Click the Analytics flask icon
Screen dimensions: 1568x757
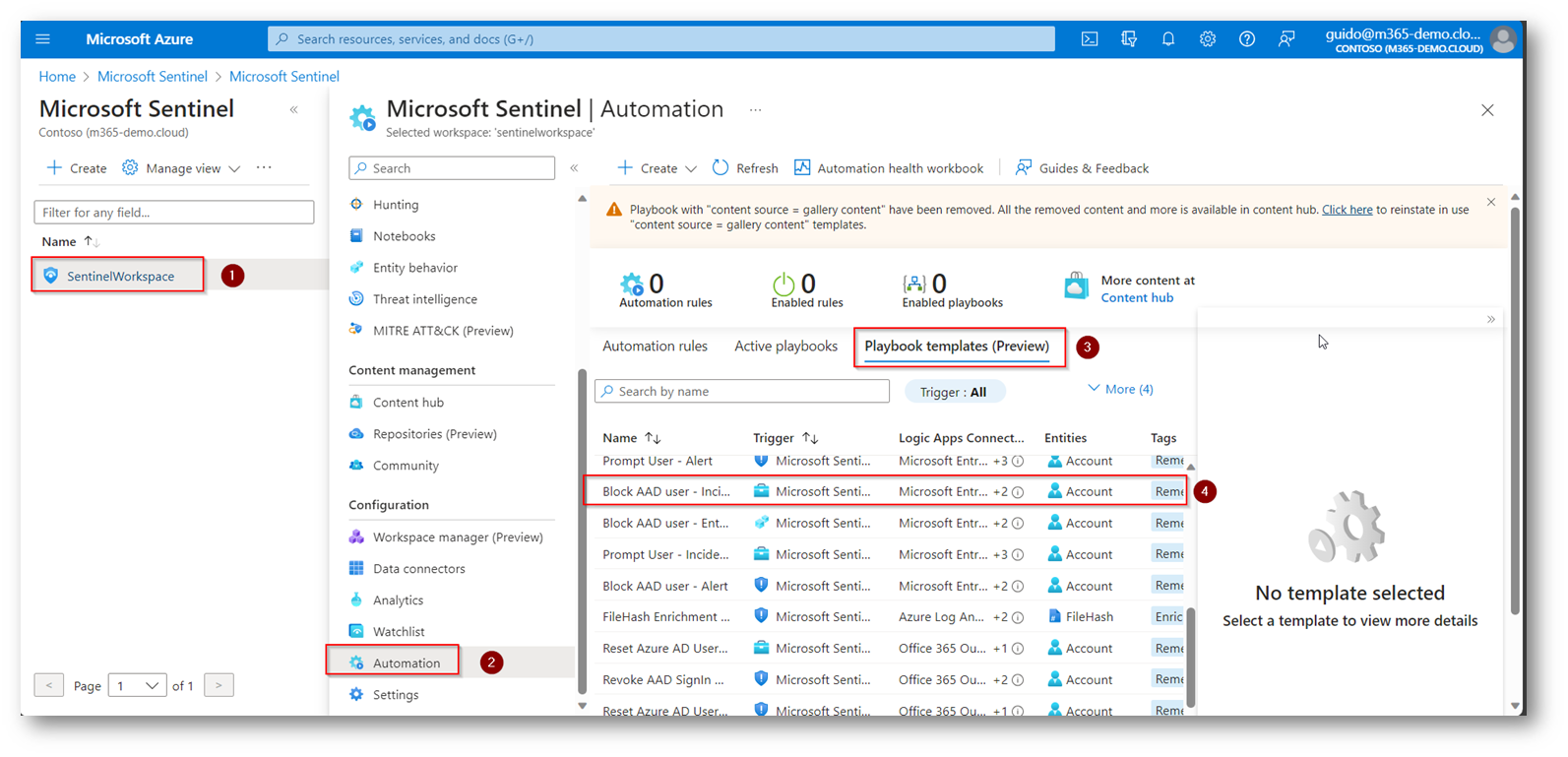356,600
